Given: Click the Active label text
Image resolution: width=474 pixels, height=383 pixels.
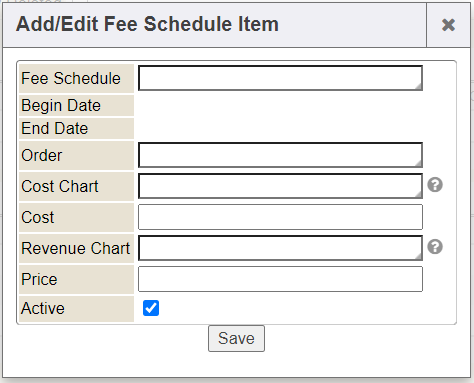Looking at the screenshot, I should coord(43,308).
